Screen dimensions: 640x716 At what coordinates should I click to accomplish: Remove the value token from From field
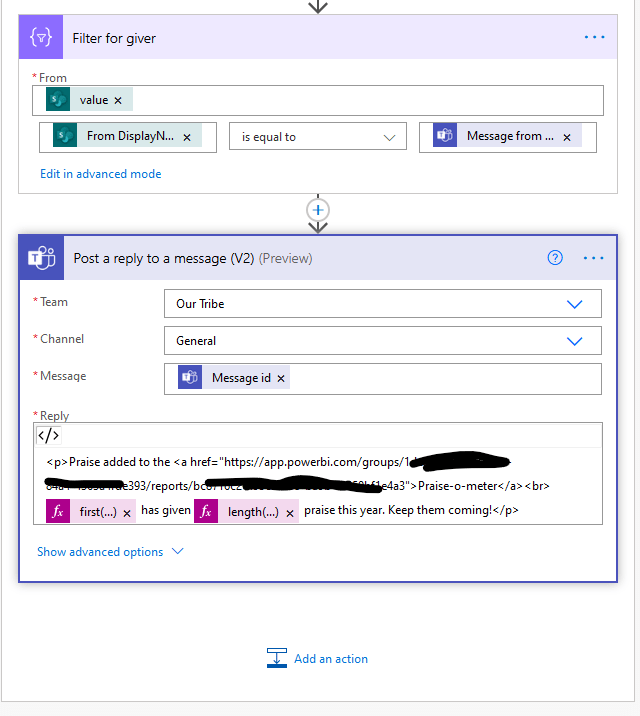tap(118, 100)
